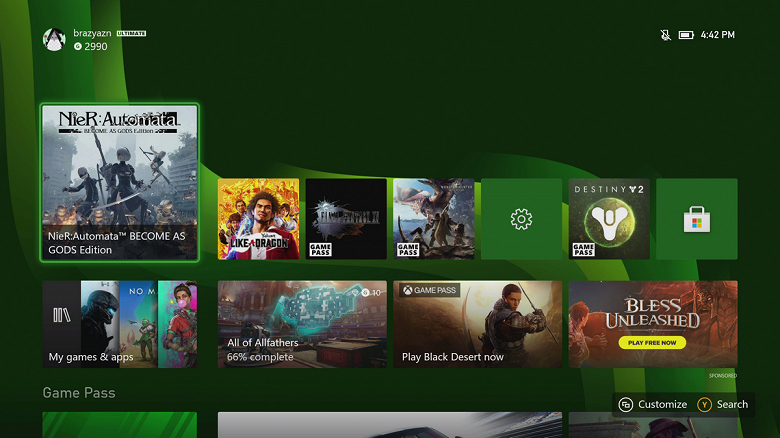Click the library icon in My games & apps
Viewport: 780px width, 438px height.
click(61, 315)
